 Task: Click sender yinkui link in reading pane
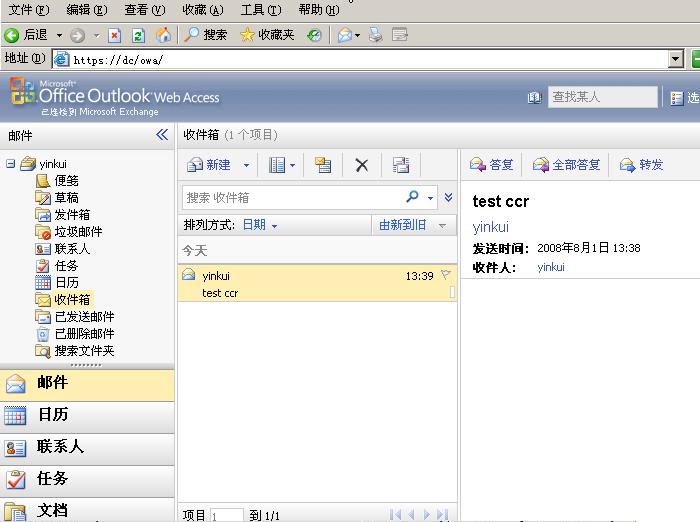click(491, 227)
